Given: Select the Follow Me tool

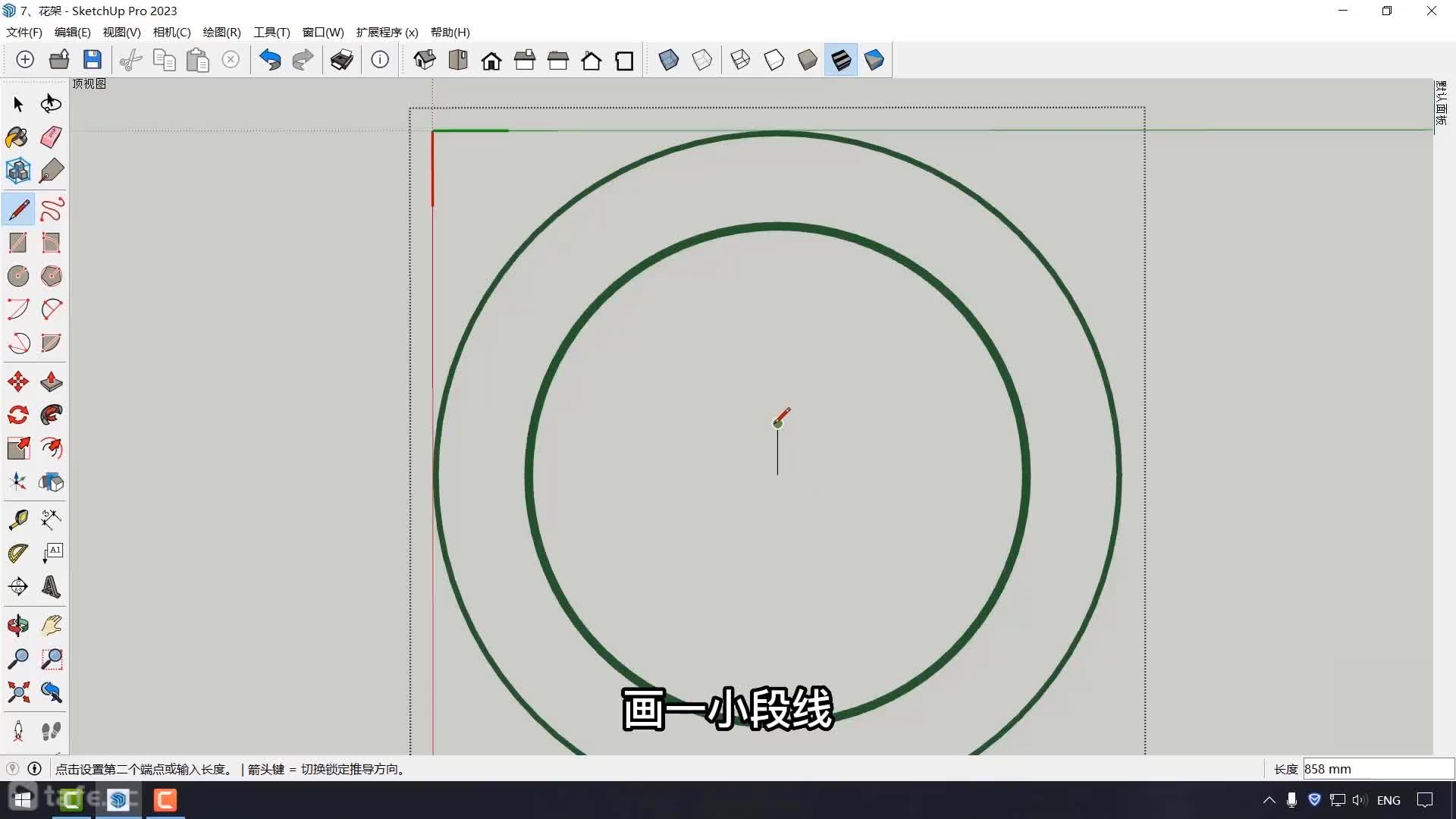Looking at the screenshot, I should pyautogui.click(x=51, y=415).
